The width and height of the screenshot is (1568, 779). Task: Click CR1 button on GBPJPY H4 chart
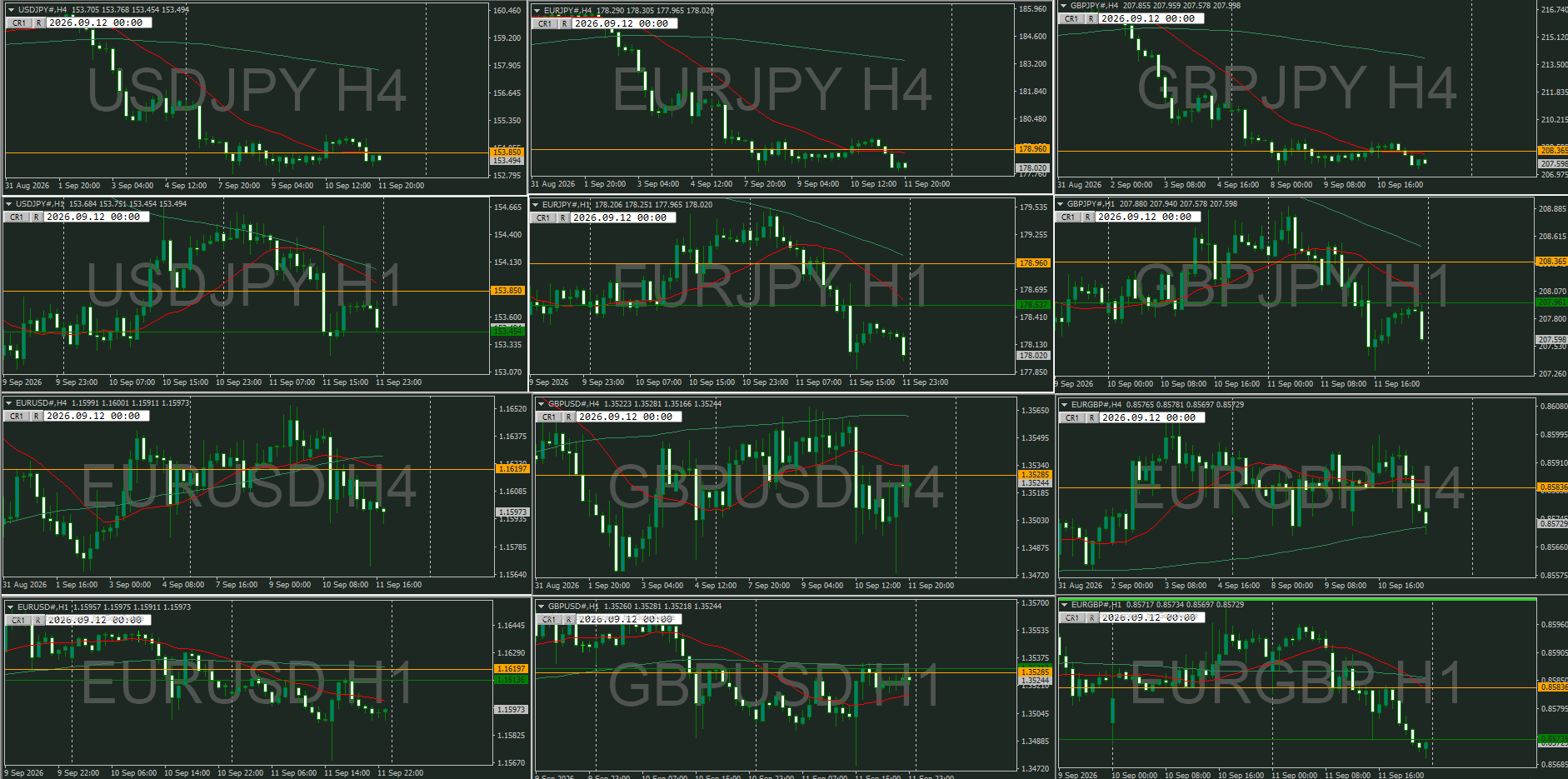point(1071,18)
